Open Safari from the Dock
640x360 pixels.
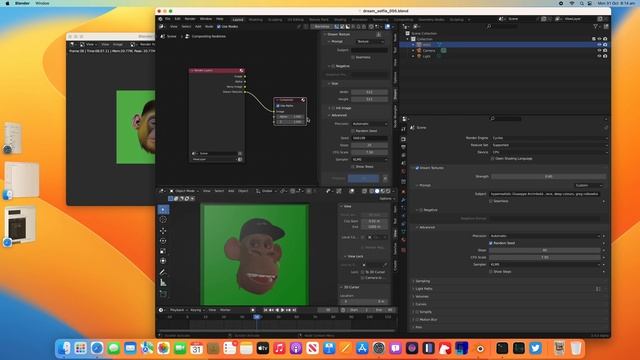(x=97, y=348)
